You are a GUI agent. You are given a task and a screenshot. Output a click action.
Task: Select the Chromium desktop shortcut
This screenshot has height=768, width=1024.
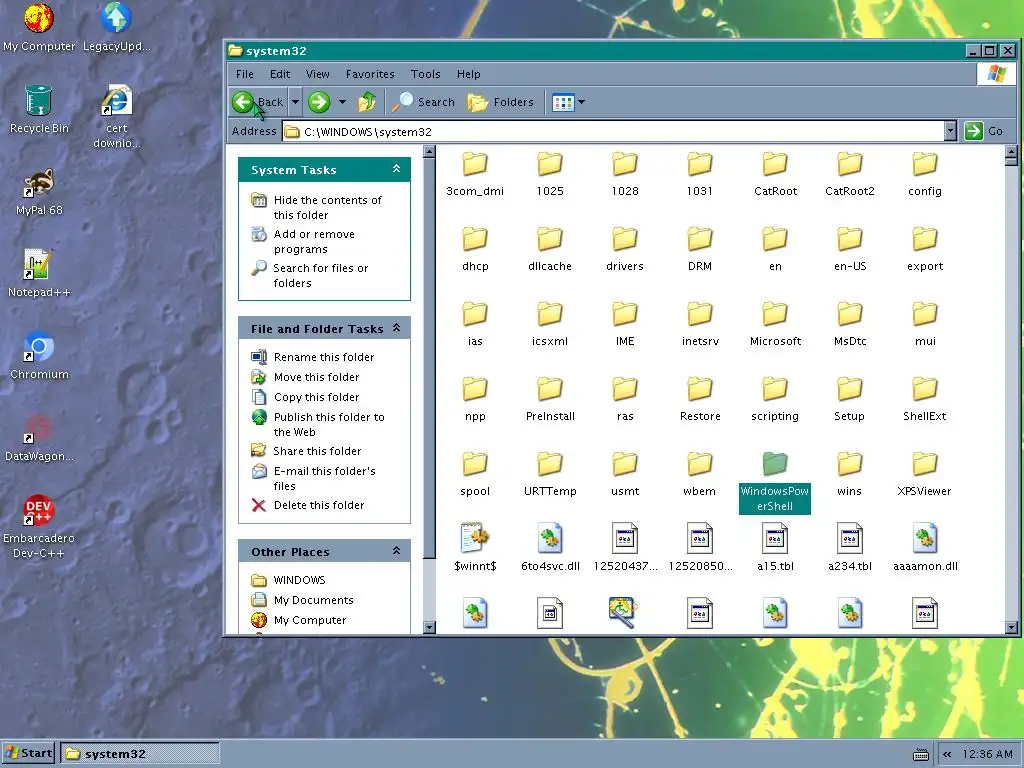[39, 356]
